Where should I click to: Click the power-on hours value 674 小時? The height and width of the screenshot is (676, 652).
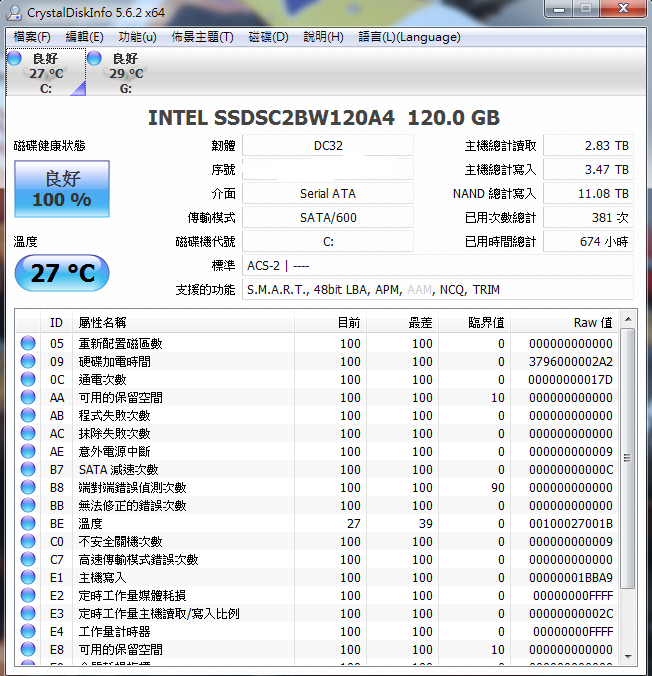coord(588,241)
